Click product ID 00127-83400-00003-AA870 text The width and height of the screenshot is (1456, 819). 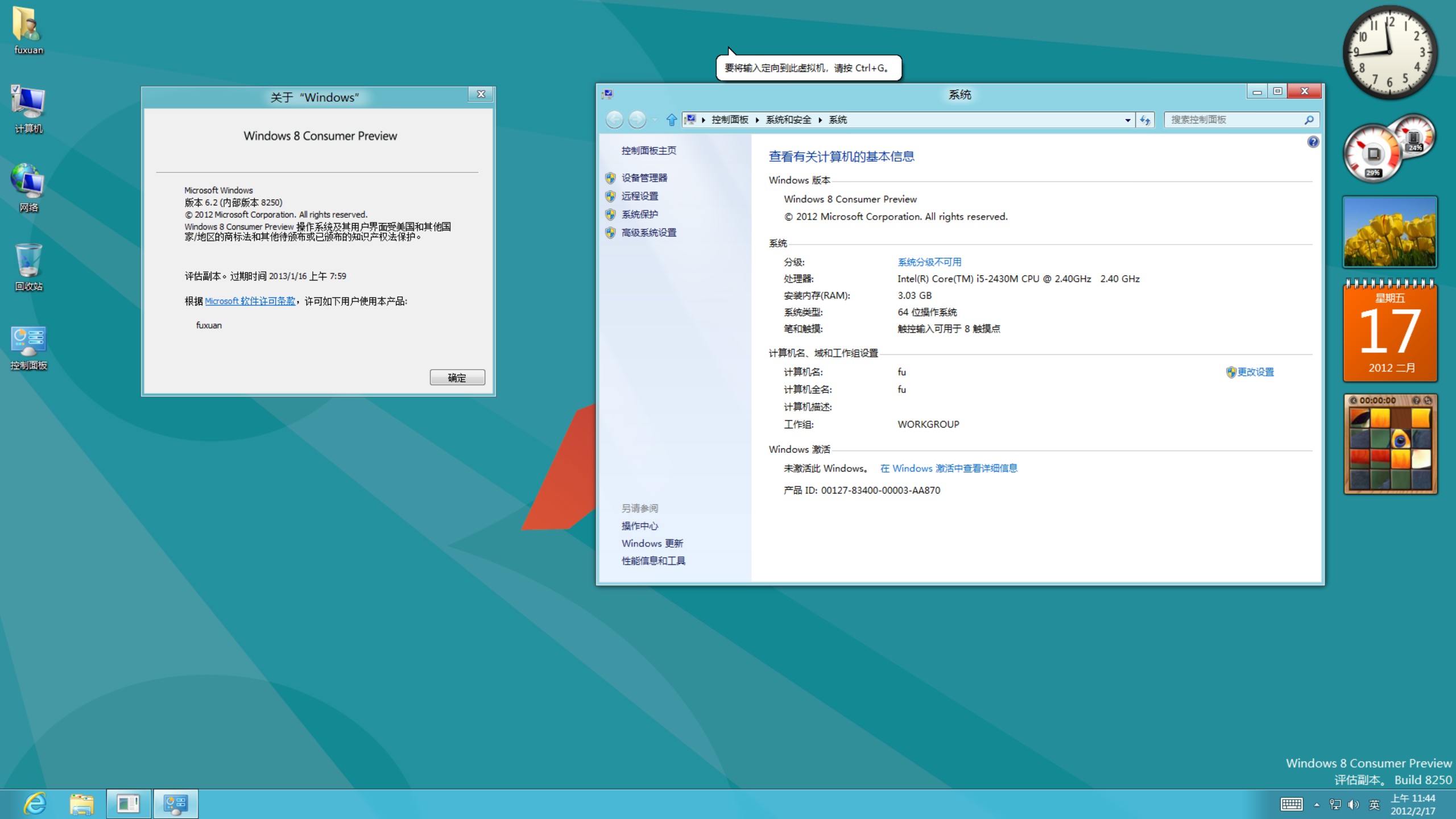click(x=880, y=490)
